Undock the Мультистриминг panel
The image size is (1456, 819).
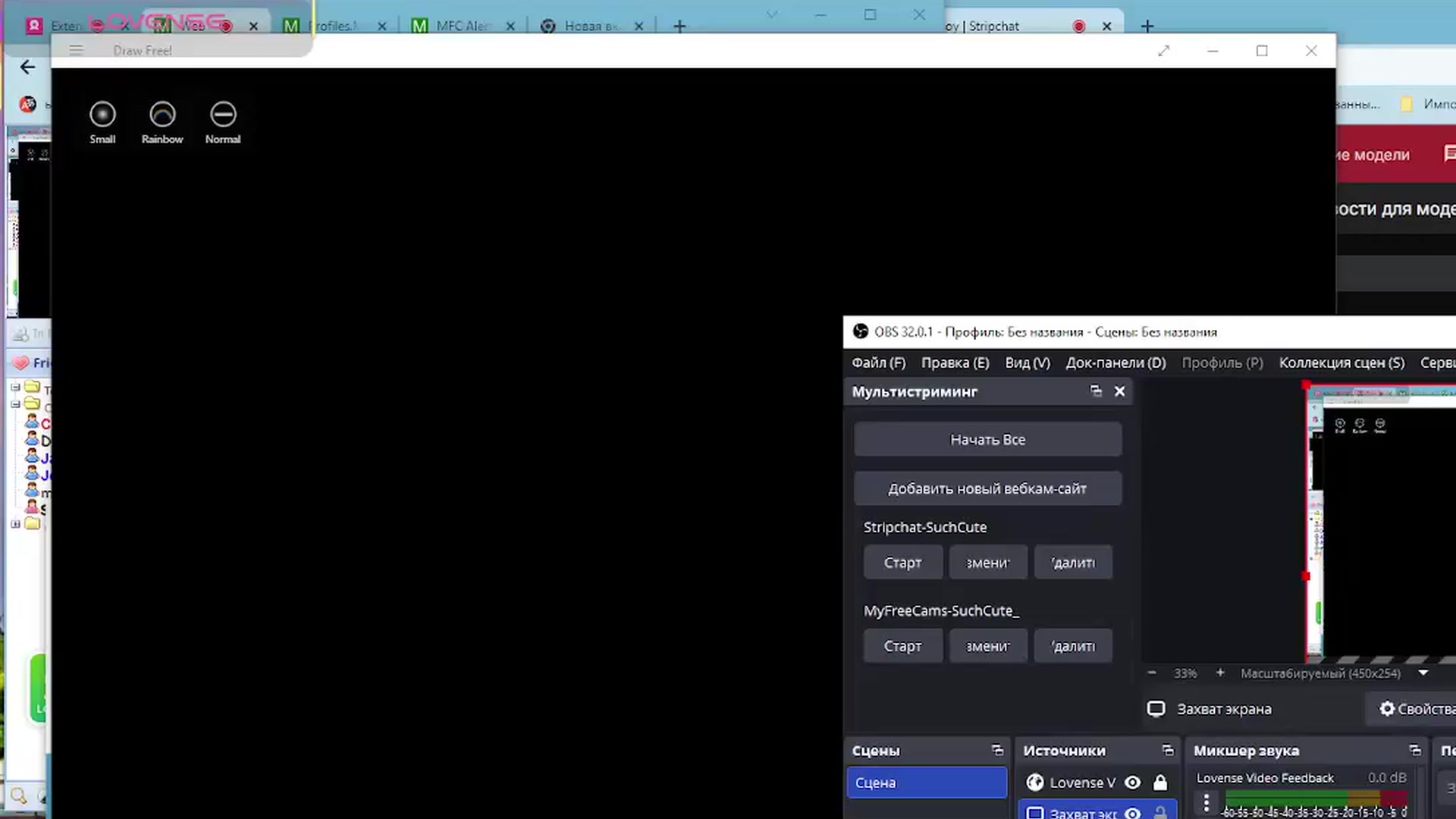click(1096, 391)
